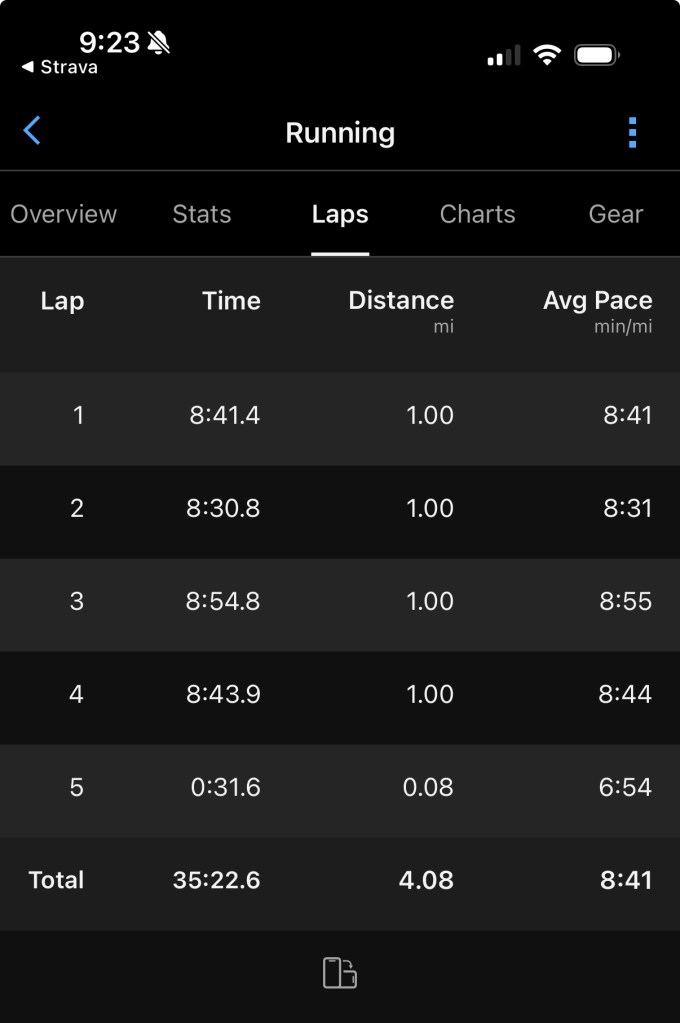The width and height of the screenshot is (680, 1023).
Task: Tap the silent mode bell icon
Action: tap(158, 42)
